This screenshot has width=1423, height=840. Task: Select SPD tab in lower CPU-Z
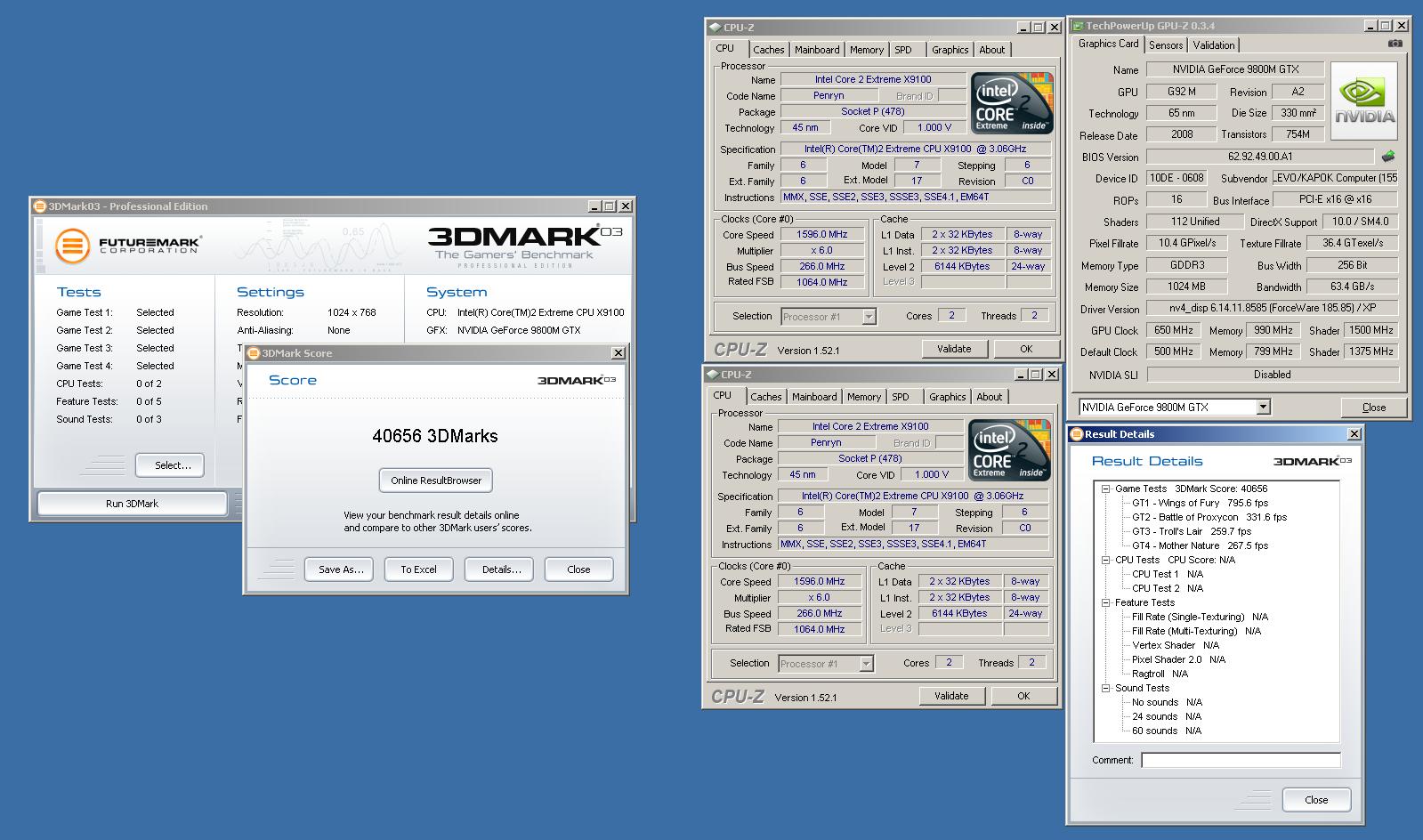click(x=901, y=397)
